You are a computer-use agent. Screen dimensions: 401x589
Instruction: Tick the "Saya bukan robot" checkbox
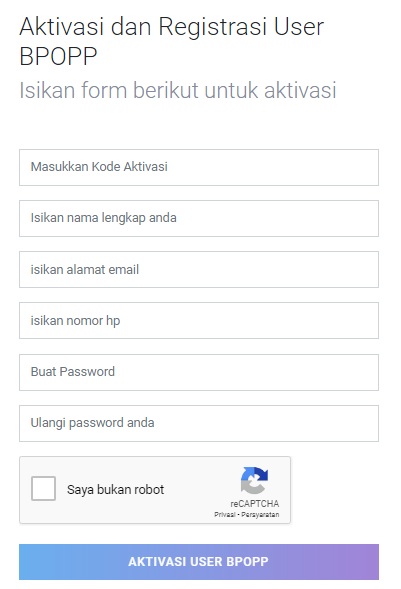click(44, 488)
